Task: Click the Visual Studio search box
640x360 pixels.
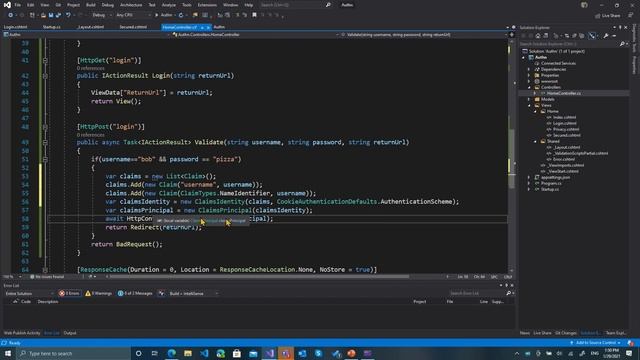Action: [296, 5]
